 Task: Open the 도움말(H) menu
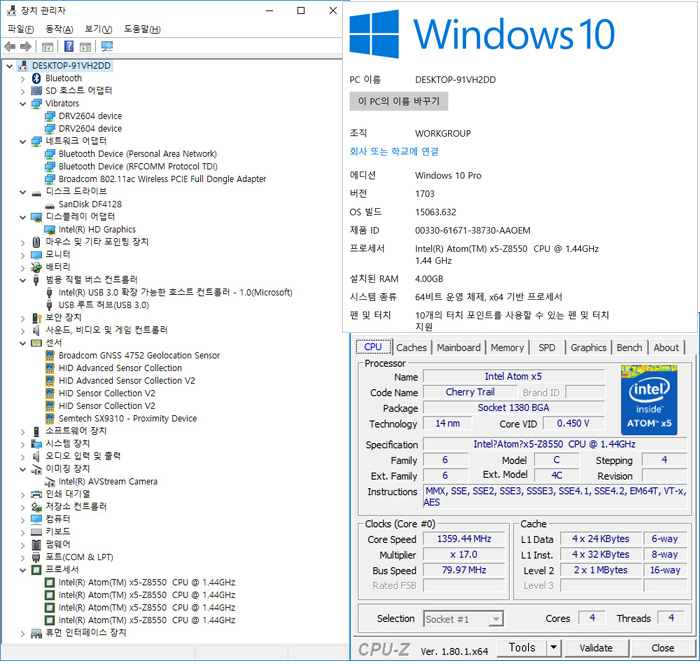click(x=142, y=29)
